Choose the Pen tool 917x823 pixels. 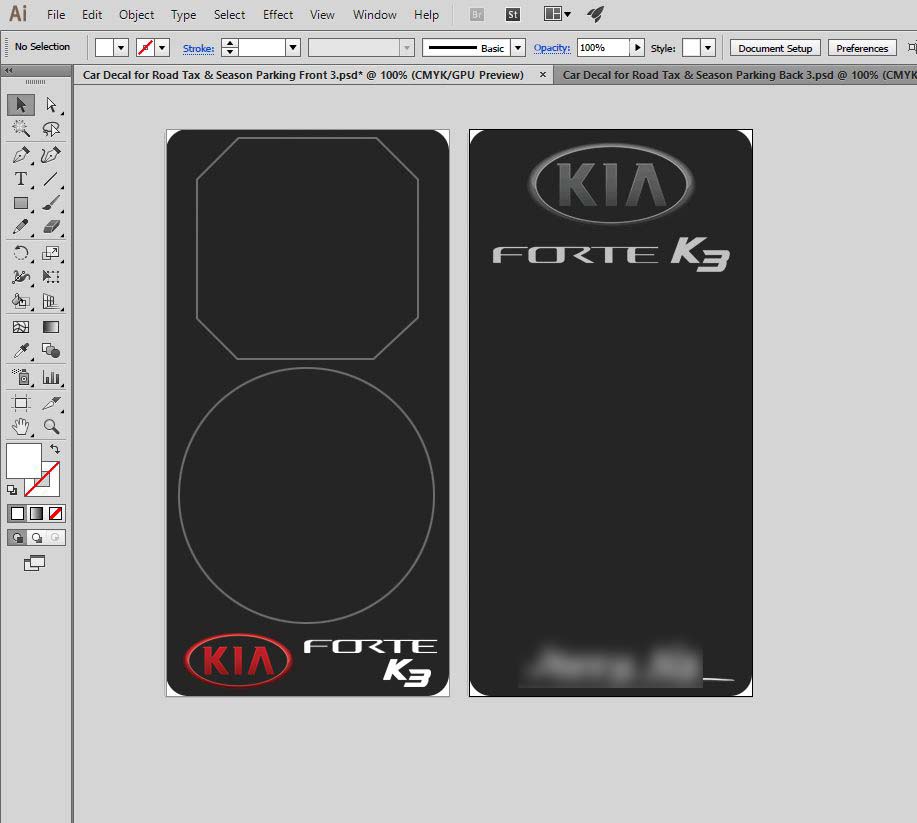[x=20, y=155]
